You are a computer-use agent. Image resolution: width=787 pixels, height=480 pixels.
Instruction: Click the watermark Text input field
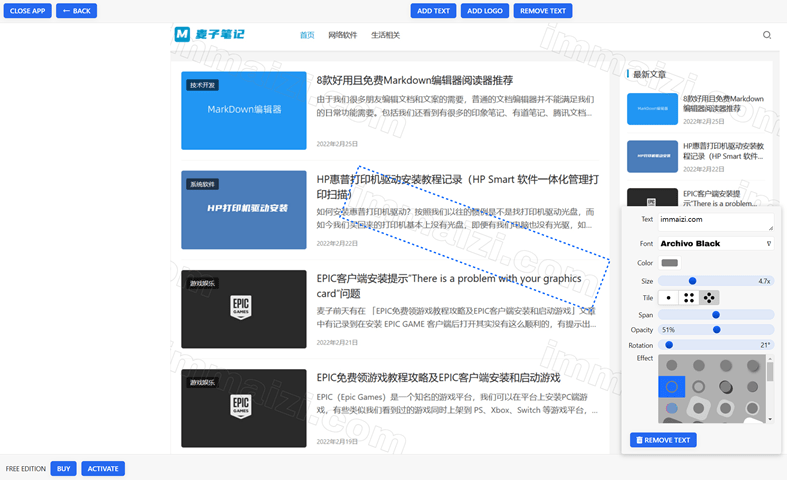coord(716,222)
